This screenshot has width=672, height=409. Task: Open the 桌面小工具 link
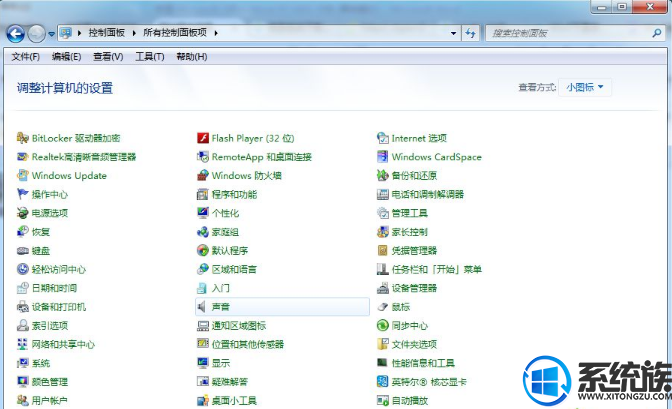click(x=234, y=400)
